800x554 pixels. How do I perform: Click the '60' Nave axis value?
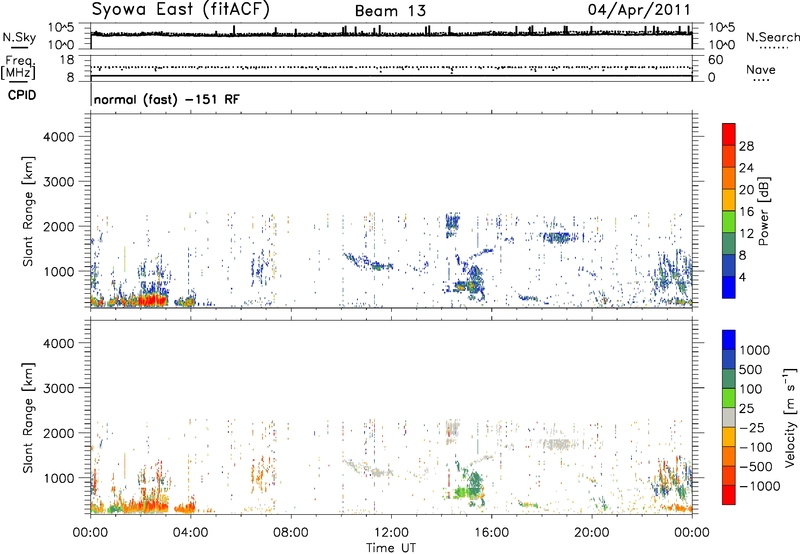[x=715, y=60]
